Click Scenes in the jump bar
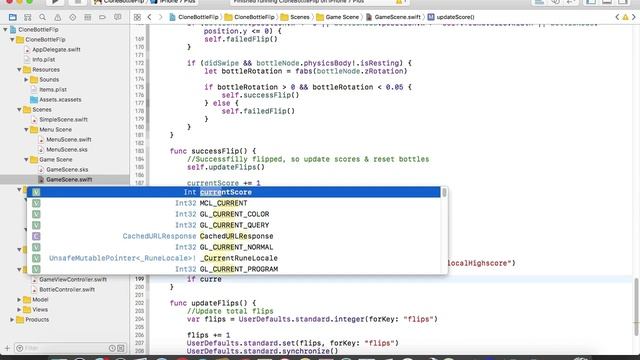640x360 pixels. point(295,17)
